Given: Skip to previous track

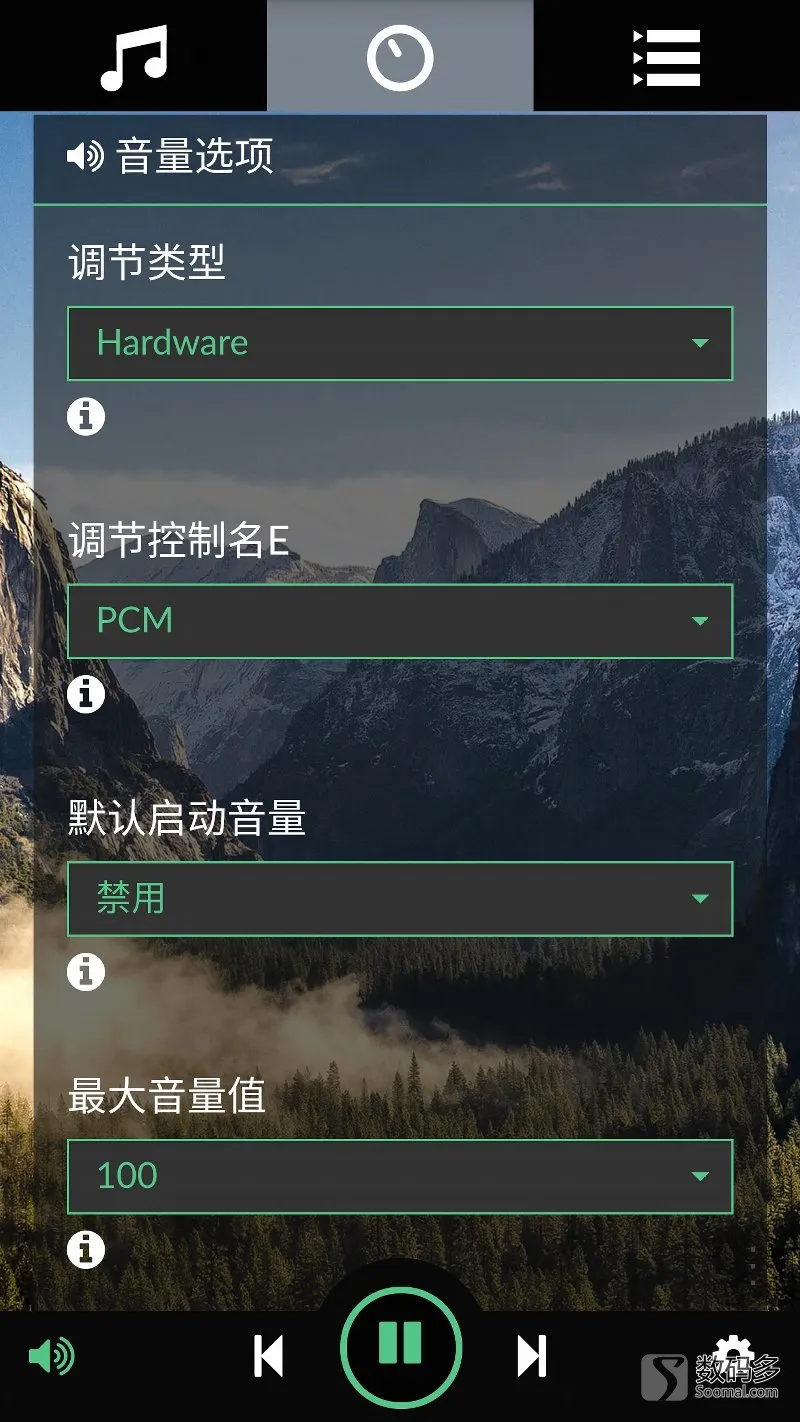Looking at the screenshot, I should tap(268, 1357).
